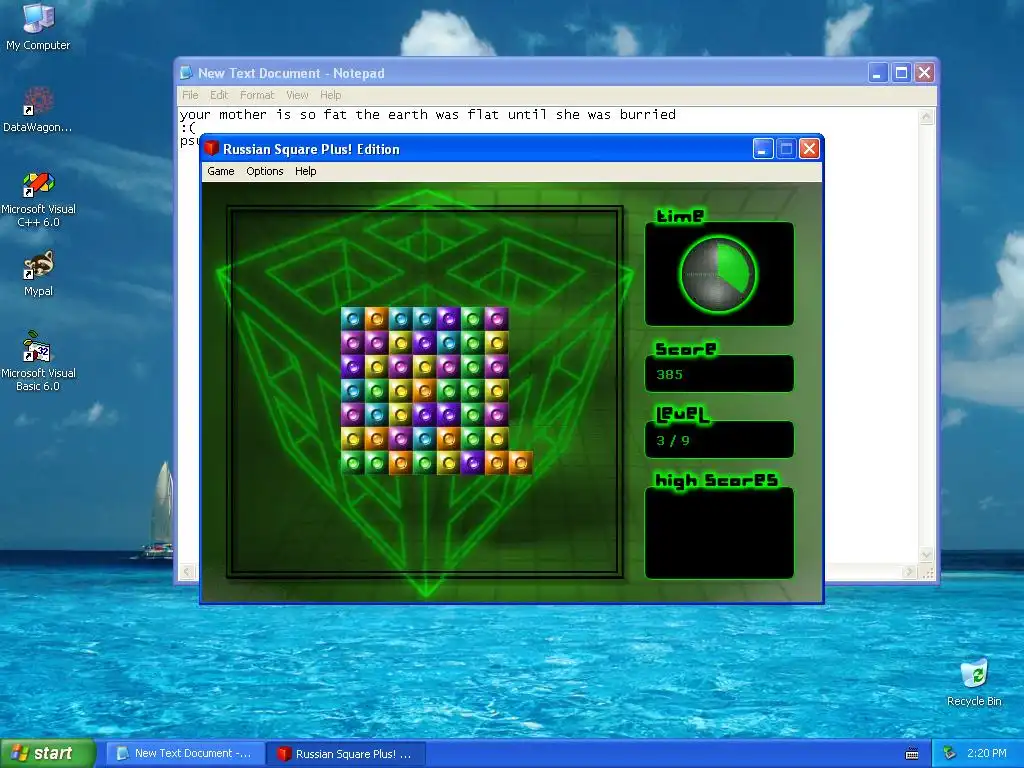The width and height of the screenshot is (1024, 768).
Task: Open the Edit menu in Notepad
Action: [219, 95]
